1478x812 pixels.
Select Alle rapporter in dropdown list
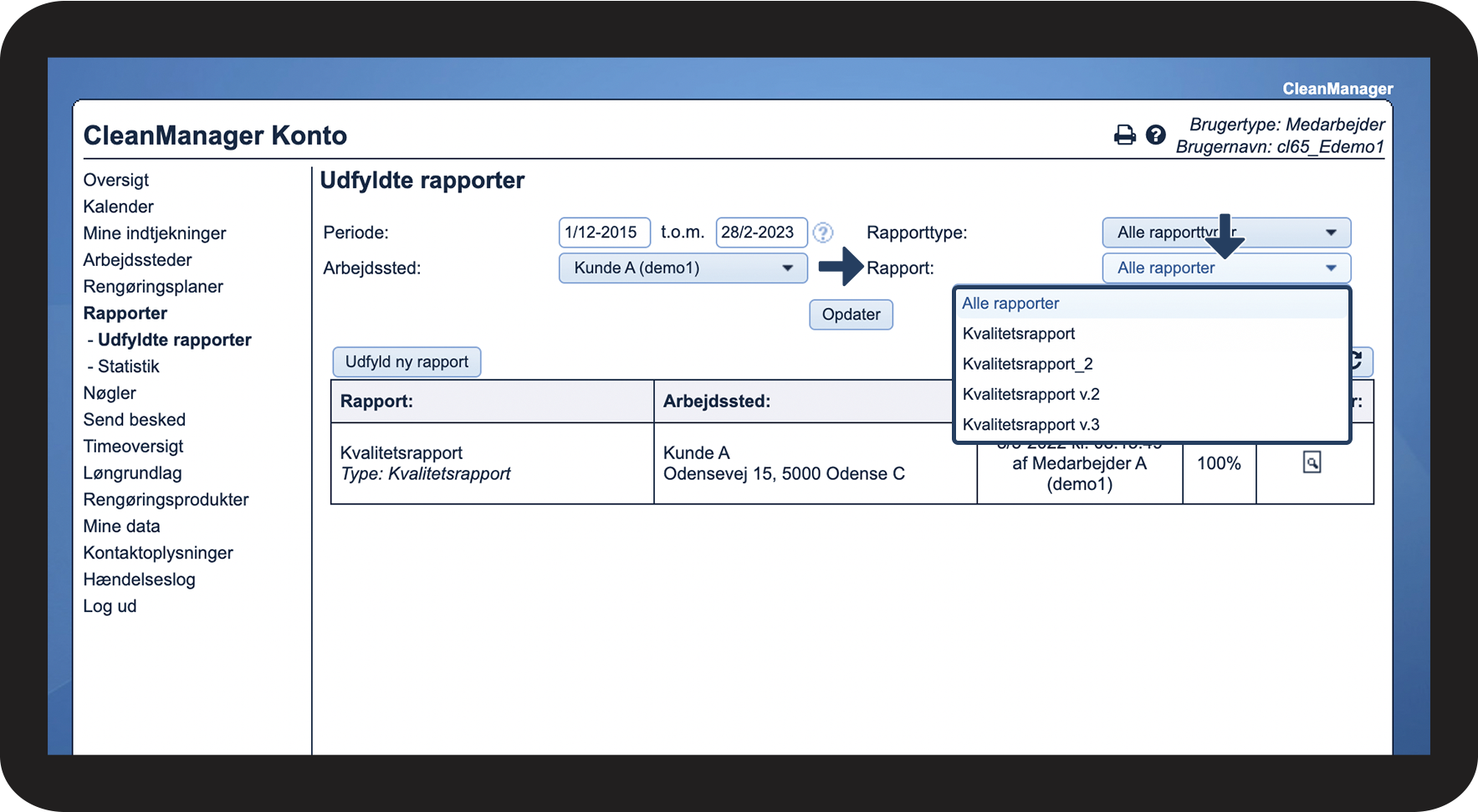pos(1010,304)
